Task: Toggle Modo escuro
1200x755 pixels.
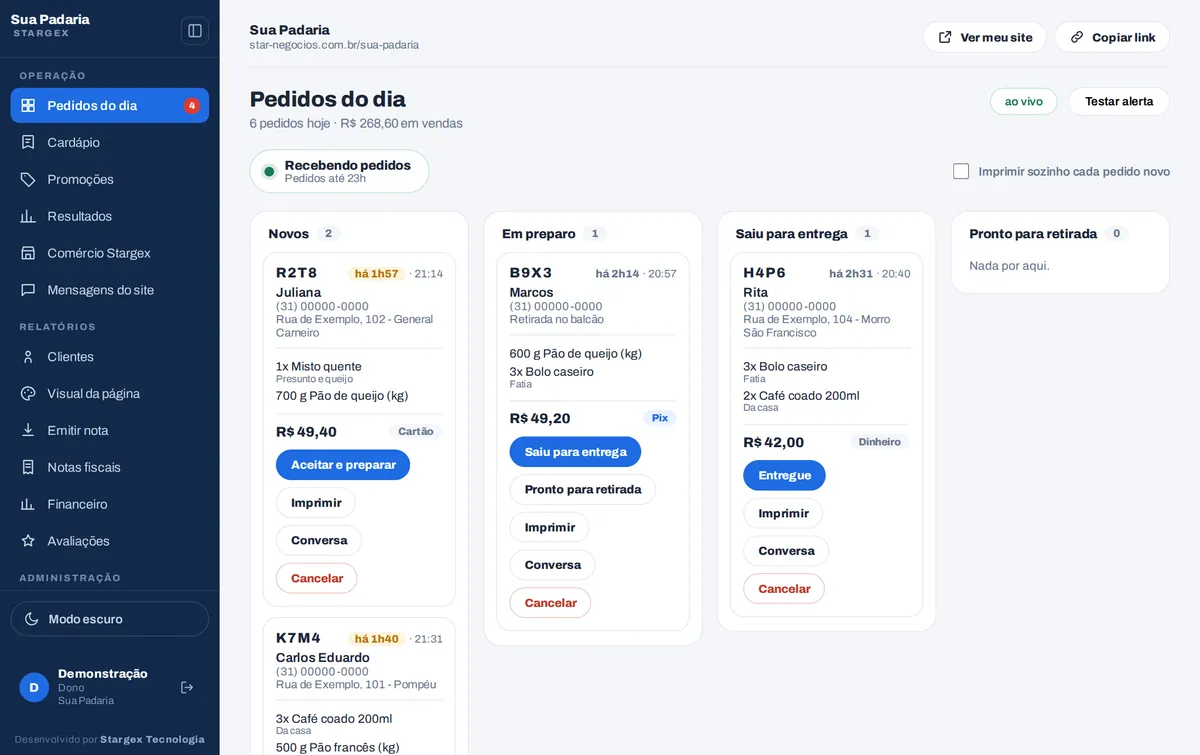Action: [x=110, y=619]
